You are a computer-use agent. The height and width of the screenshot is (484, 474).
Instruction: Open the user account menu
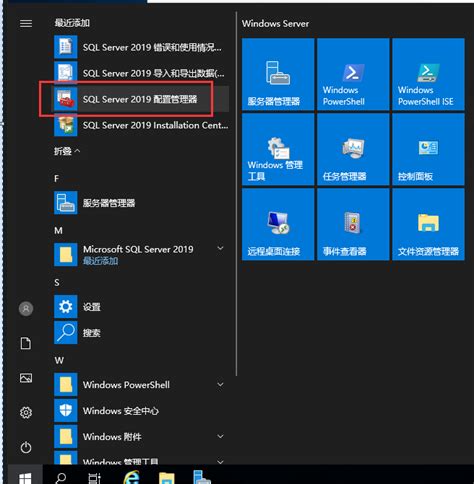coord(26,309)
